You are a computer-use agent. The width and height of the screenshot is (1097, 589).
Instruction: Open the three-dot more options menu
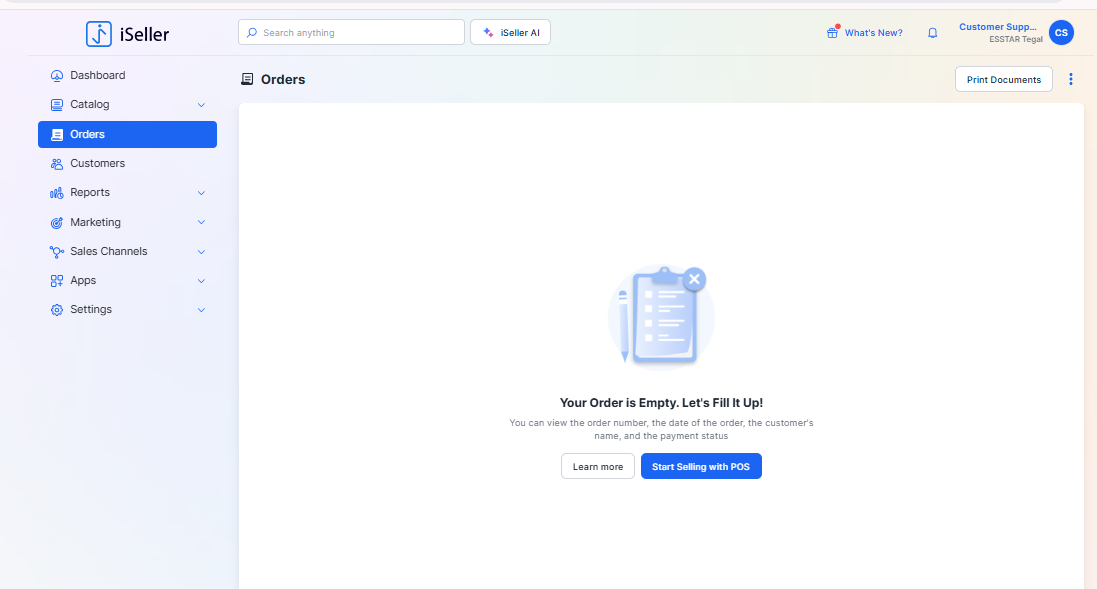pyautogui.click(x=1071, y=79)
